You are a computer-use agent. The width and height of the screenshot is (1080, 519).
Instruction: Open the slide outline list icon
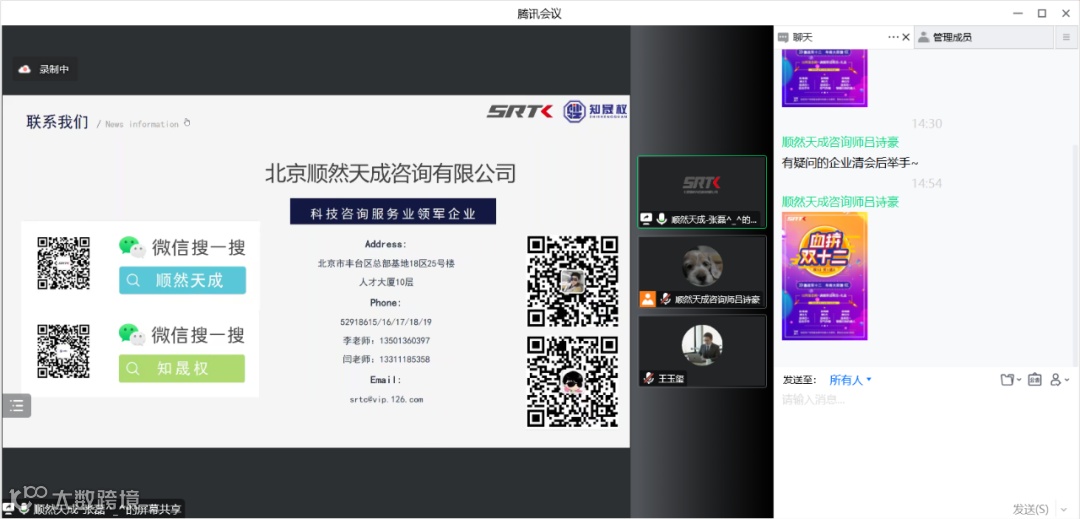click(x=17, y=406)
